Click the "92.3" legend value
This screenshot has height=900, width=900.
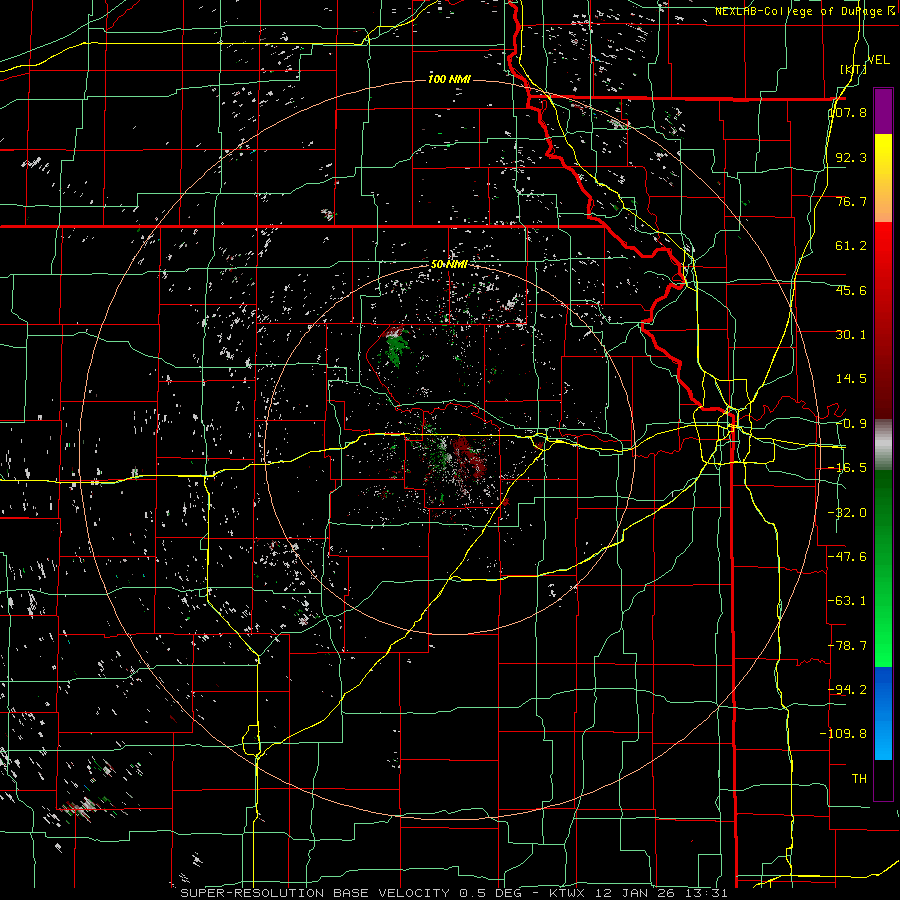pos(851,157)
